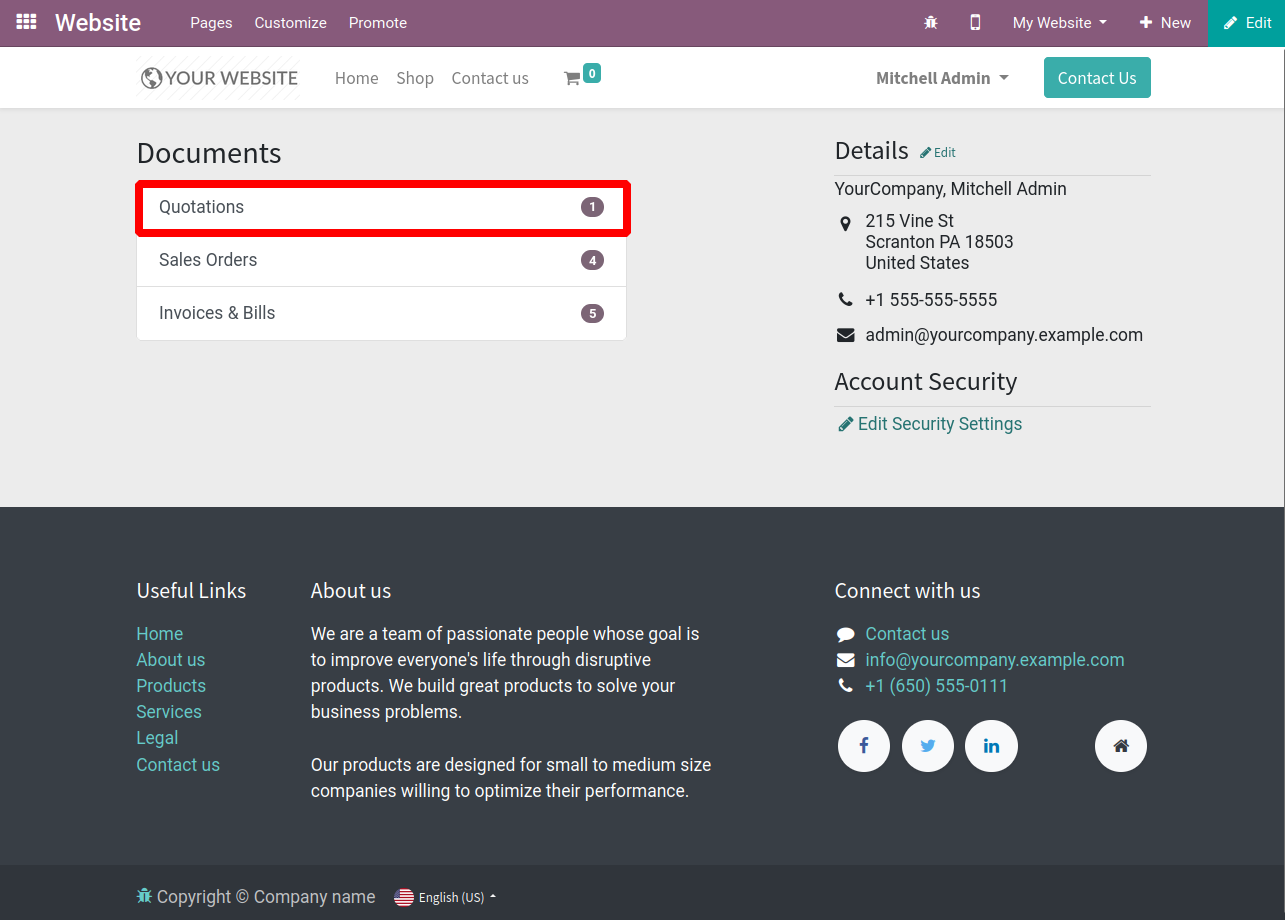Open the shopping cart icon
This screenshot has width=1285, height=920.
[573, 78]
